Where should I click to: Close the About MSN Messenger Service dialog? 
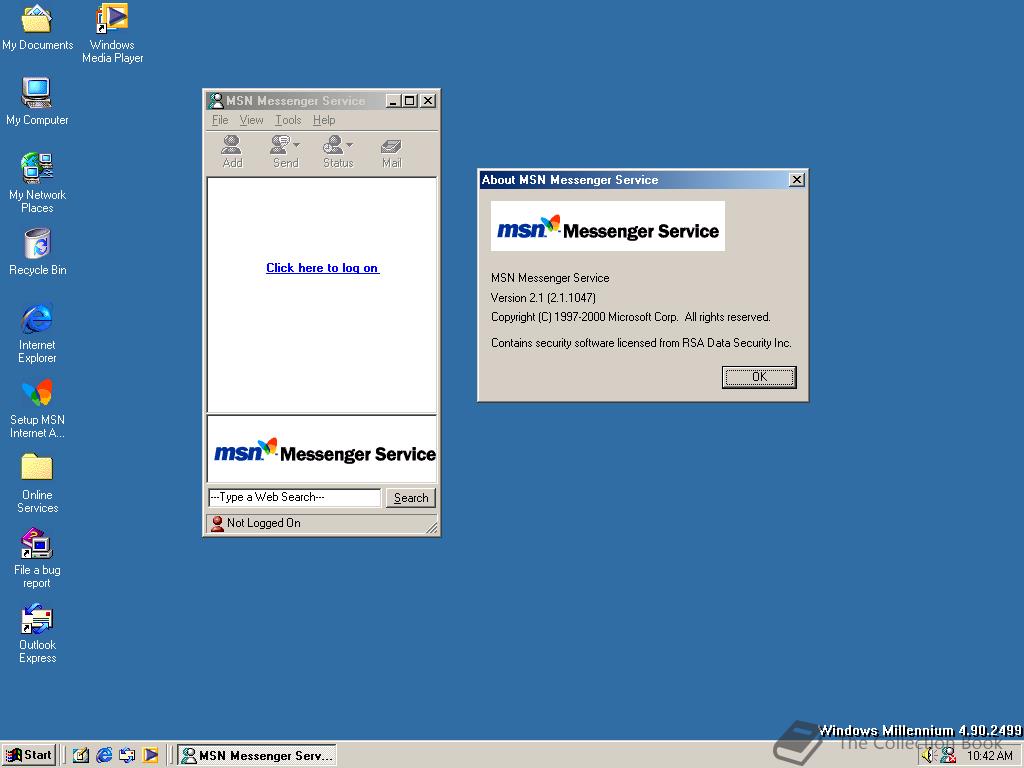tap(797, 180)
